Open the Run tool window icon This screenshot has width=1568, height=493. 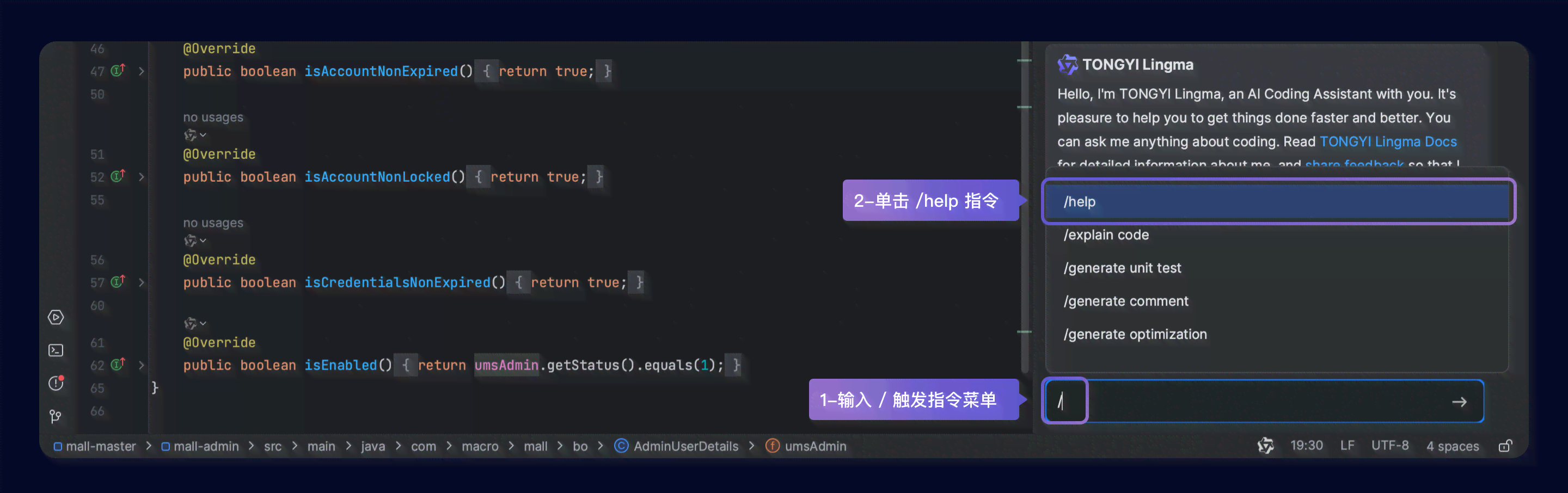click(56, 317)
